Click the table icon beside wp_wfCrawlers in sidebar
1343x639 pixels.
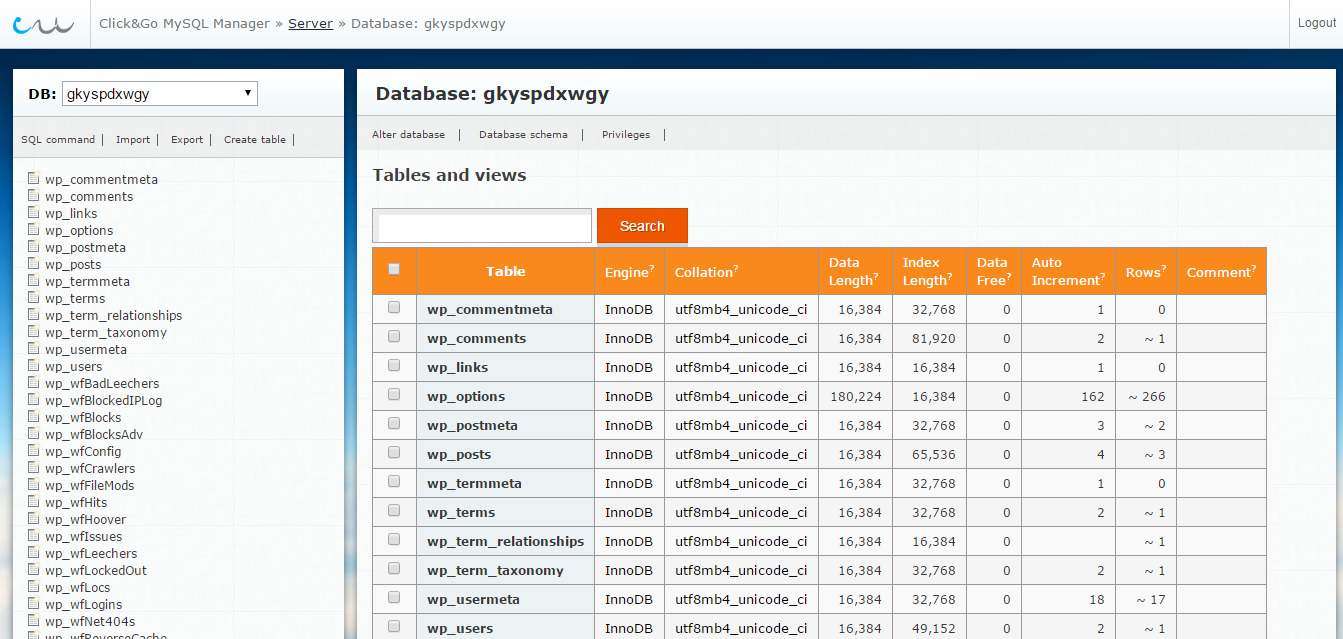tap(34, 468)
